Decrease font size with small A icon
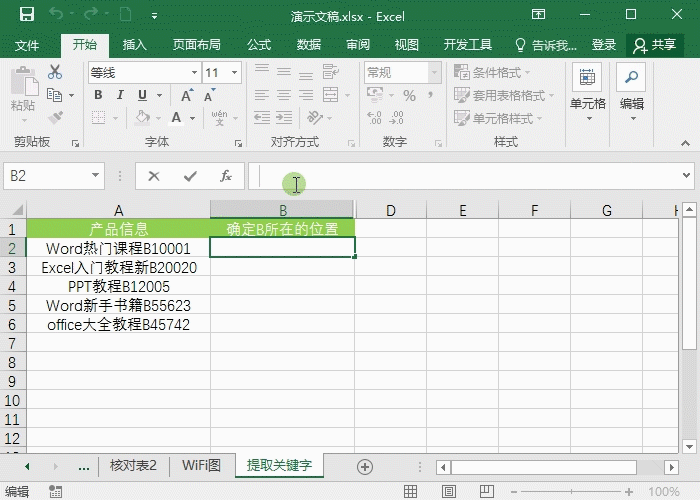This screenshot has width=700, height=500. 209,95
